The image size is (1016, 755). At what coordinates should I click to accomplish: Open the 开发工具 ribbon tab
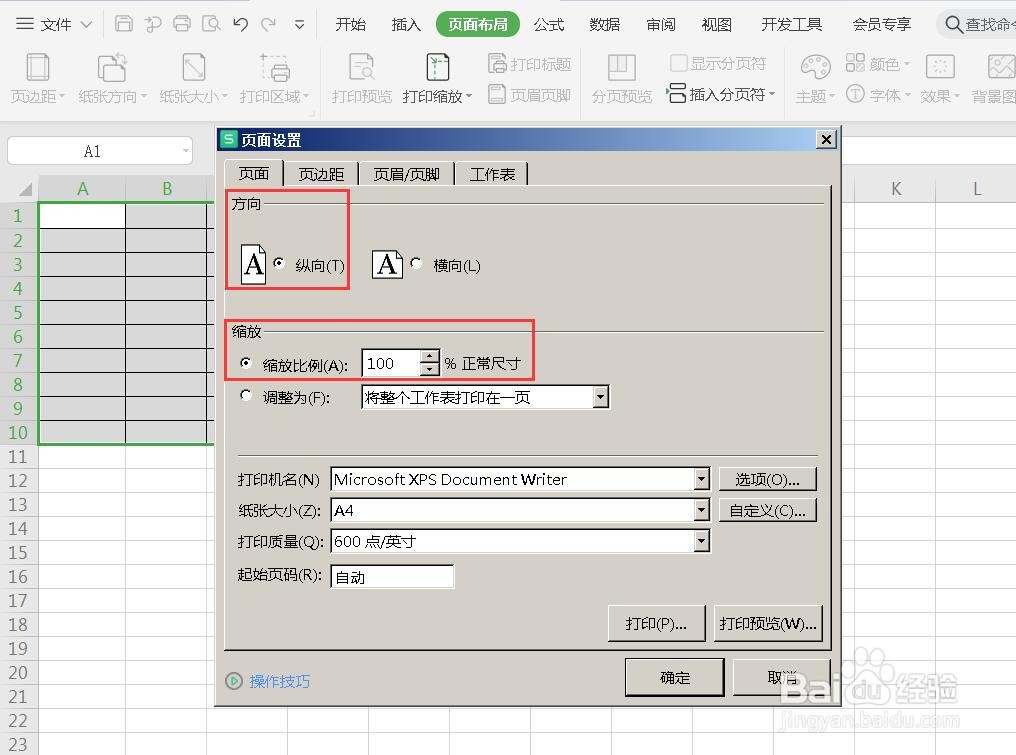pyautogui.click(x=792, y=25)
